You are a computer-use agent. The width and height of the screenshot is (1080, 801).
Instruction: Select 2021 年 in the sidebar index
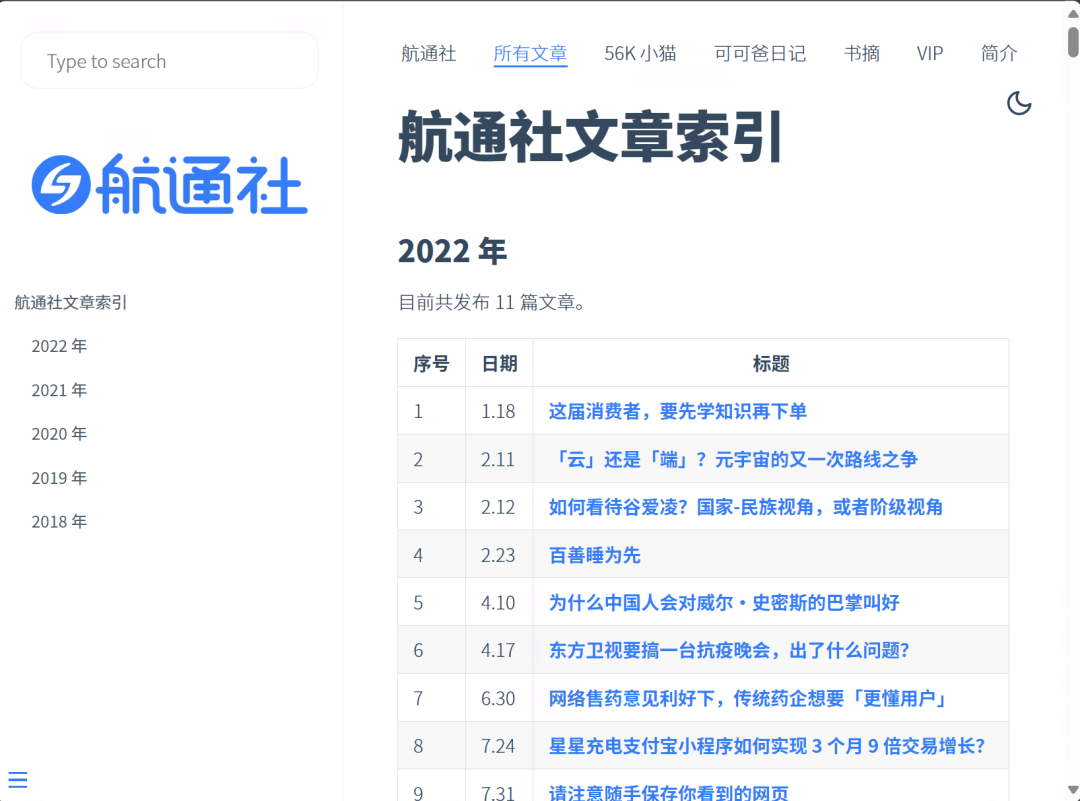[x=59, y=390]
